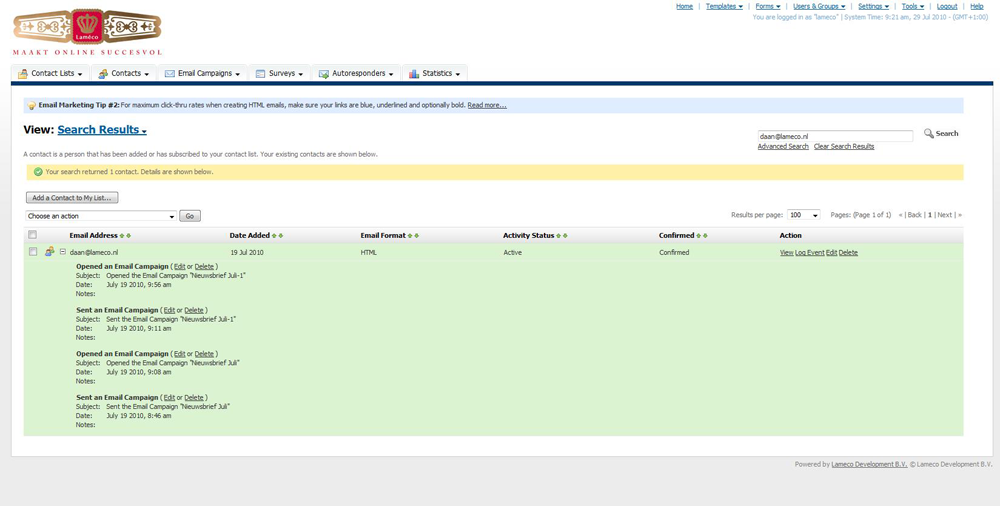
Task: Open the Advanced Search link
Action: (x=783, y=146)
